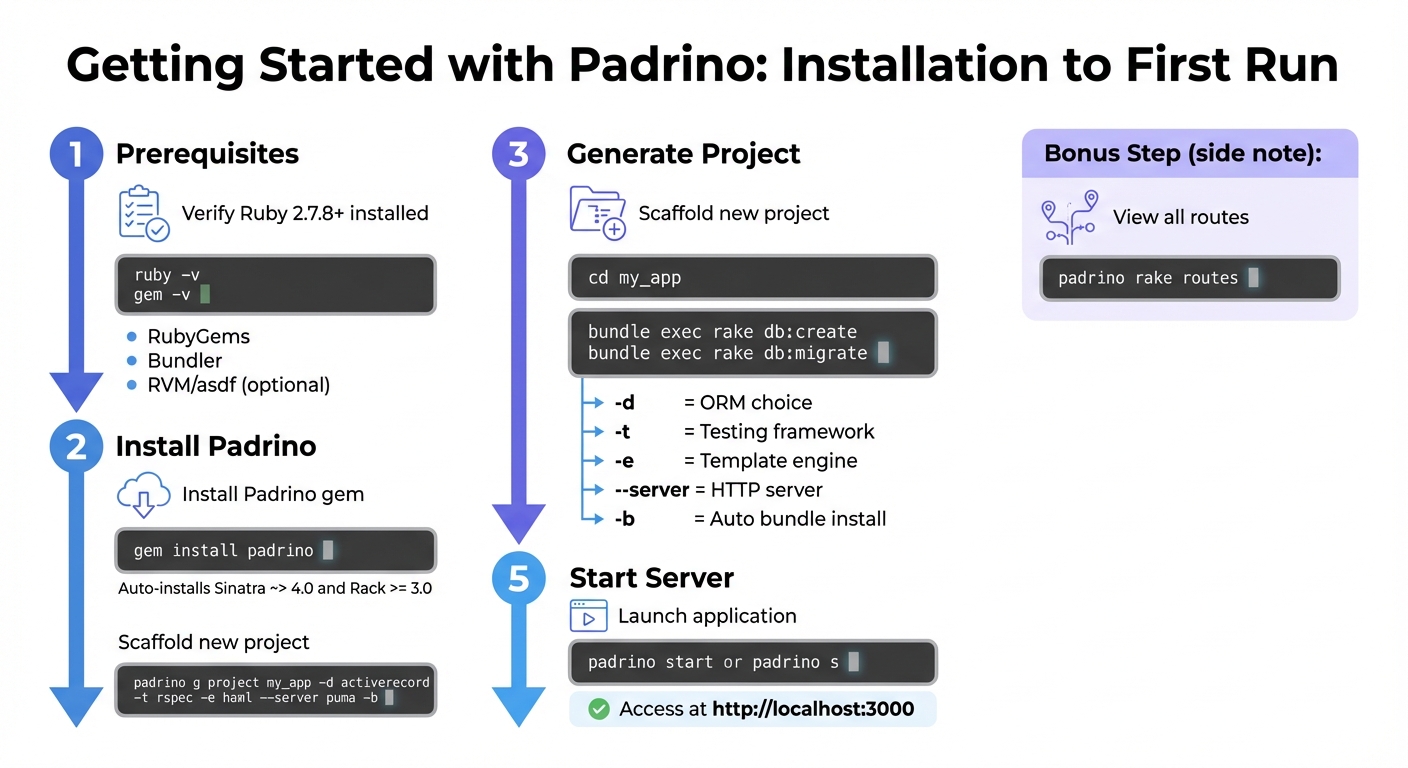This screenshot has width=1408, height=768.
Task: Select the "Start Server" section heading
Action: [651, 578]
